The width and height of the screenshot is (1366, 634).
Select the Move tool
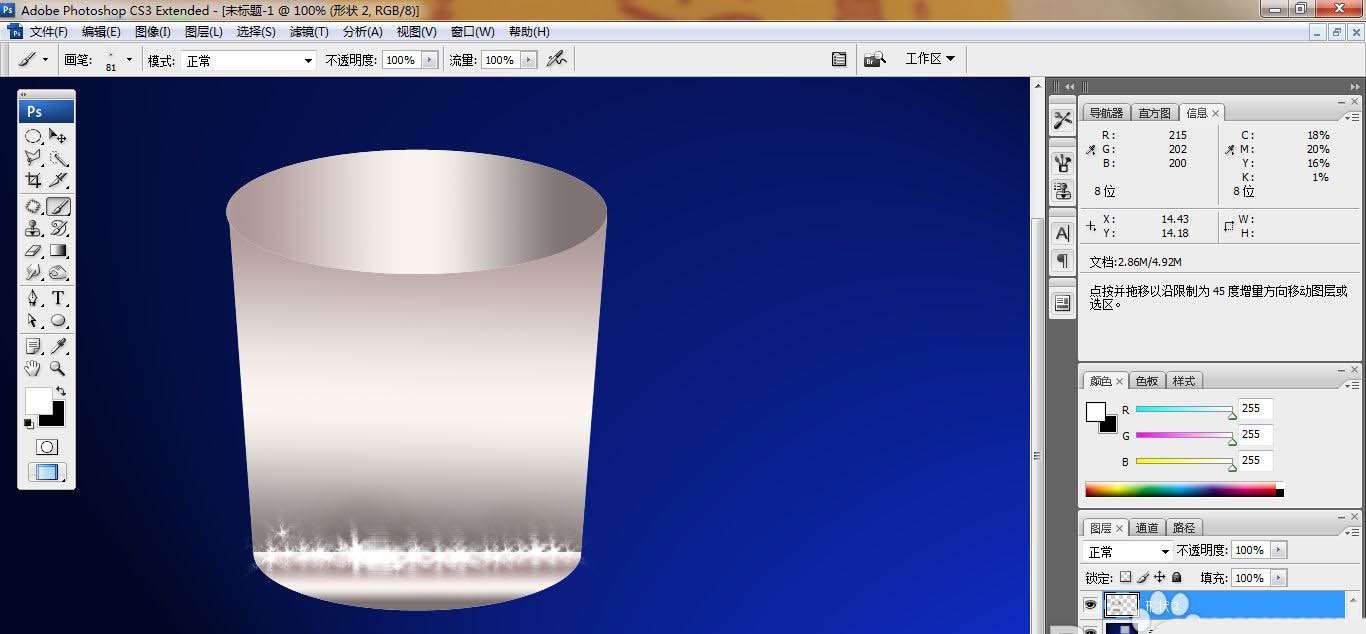[x=59, y=136]
